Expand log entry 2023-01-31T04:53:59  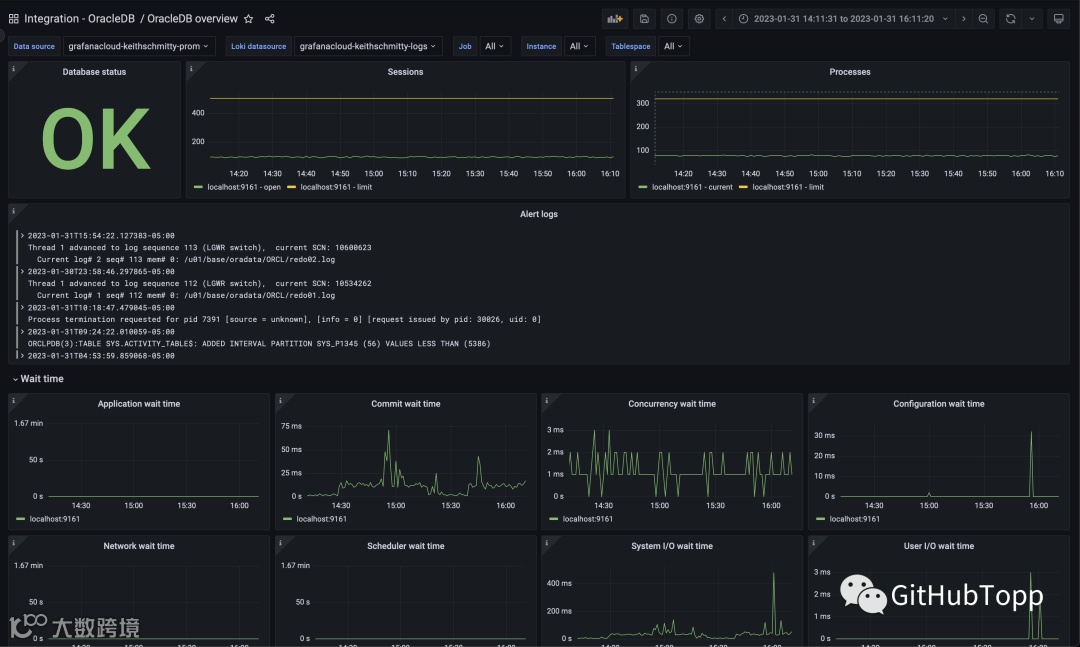[22, 356]
